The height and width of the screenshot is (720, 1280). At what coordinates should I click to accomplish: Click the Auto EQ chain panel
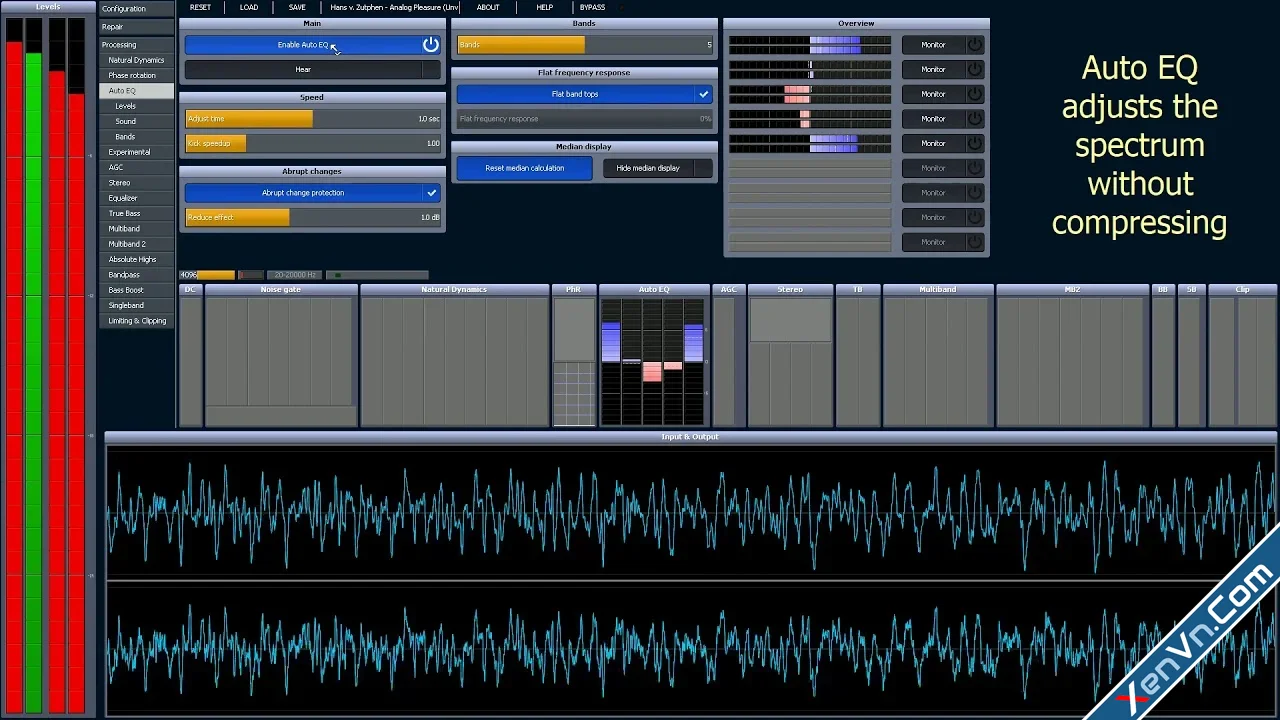click(654, 356)
